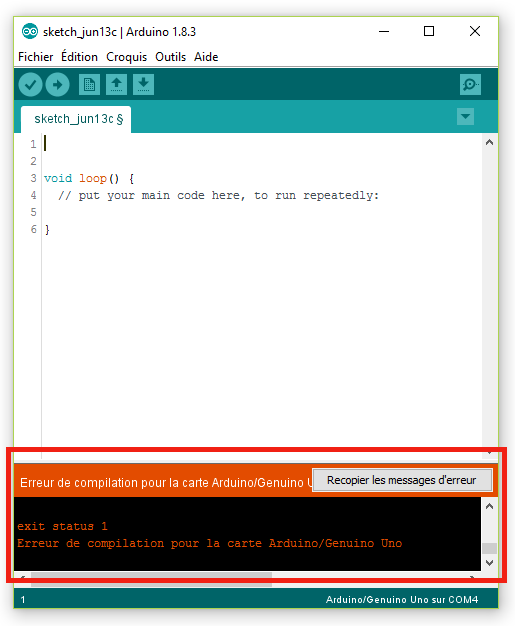The width and height of the screenshot is (515, 626).
Task: Maximize the Arduino window
Action: [429, 31]
